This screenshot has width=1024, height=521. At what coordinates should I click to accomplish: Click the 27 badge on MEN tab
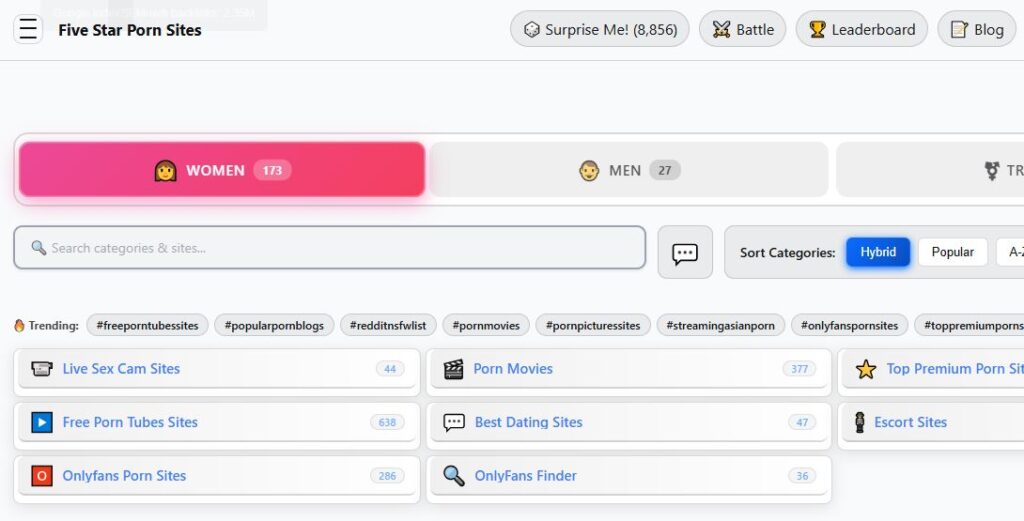(665, 170)
